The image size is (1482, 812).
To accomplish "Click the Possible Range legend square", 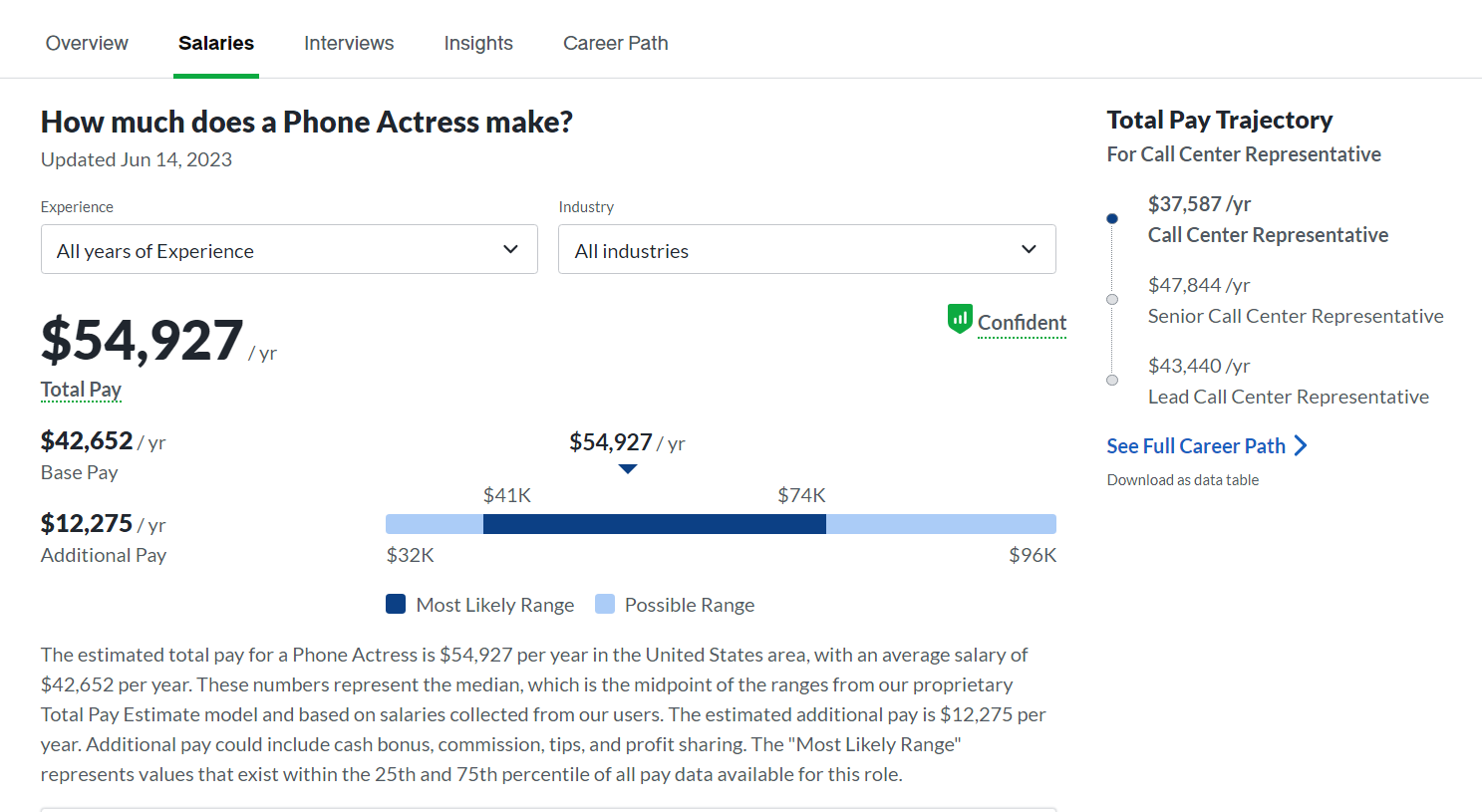I will (x=604, y=604).
